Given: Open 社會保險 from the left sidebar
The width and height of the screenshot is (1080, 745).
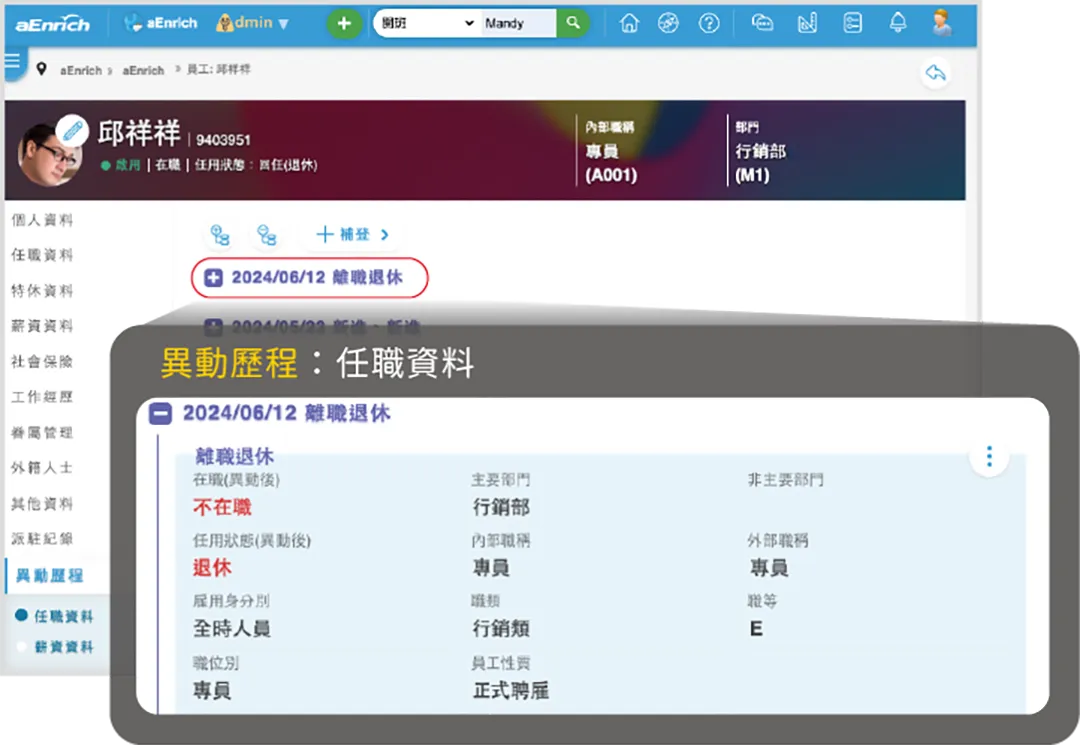Looking at the screenshot, I should [x=42, y=361].
